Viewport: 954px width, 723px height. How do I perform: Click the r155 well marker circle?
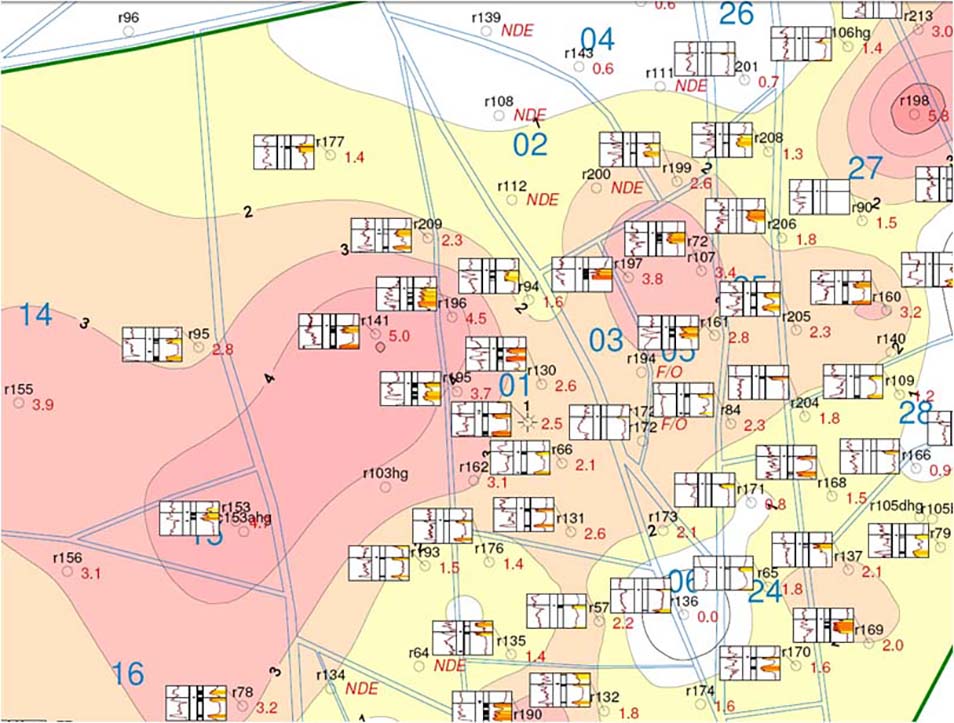coord(19,403)
